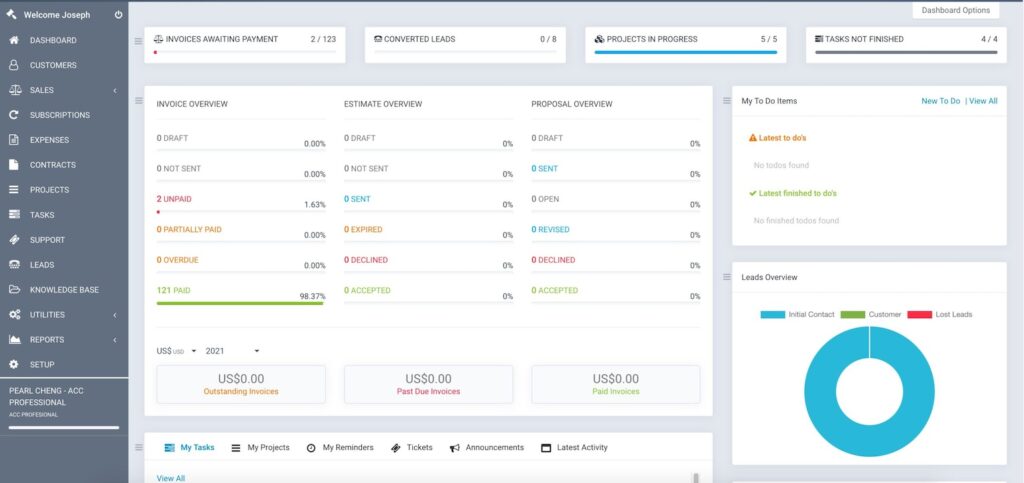Switch to the Announcements tab
1024x483 pixels.
click(x=487, y=448)
